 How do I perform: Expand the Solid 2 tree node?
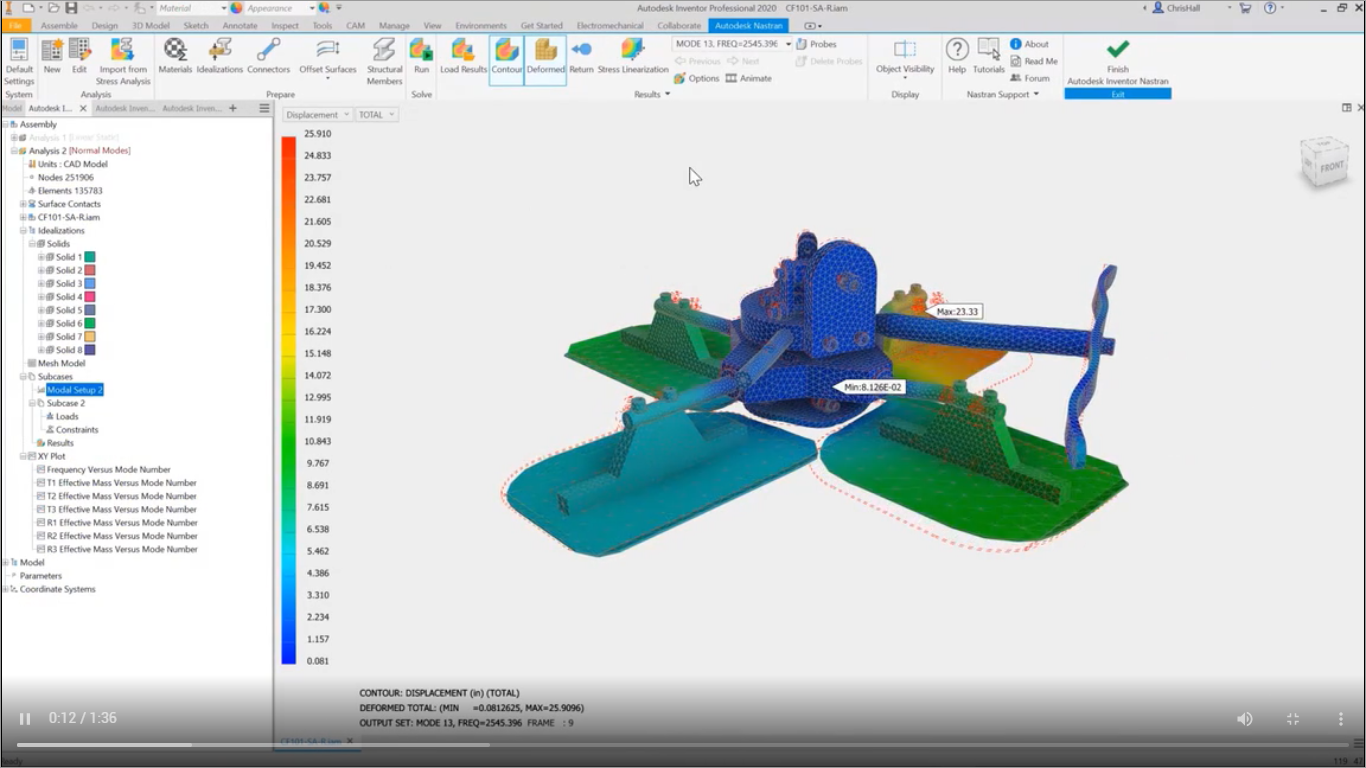coord(41,270)
